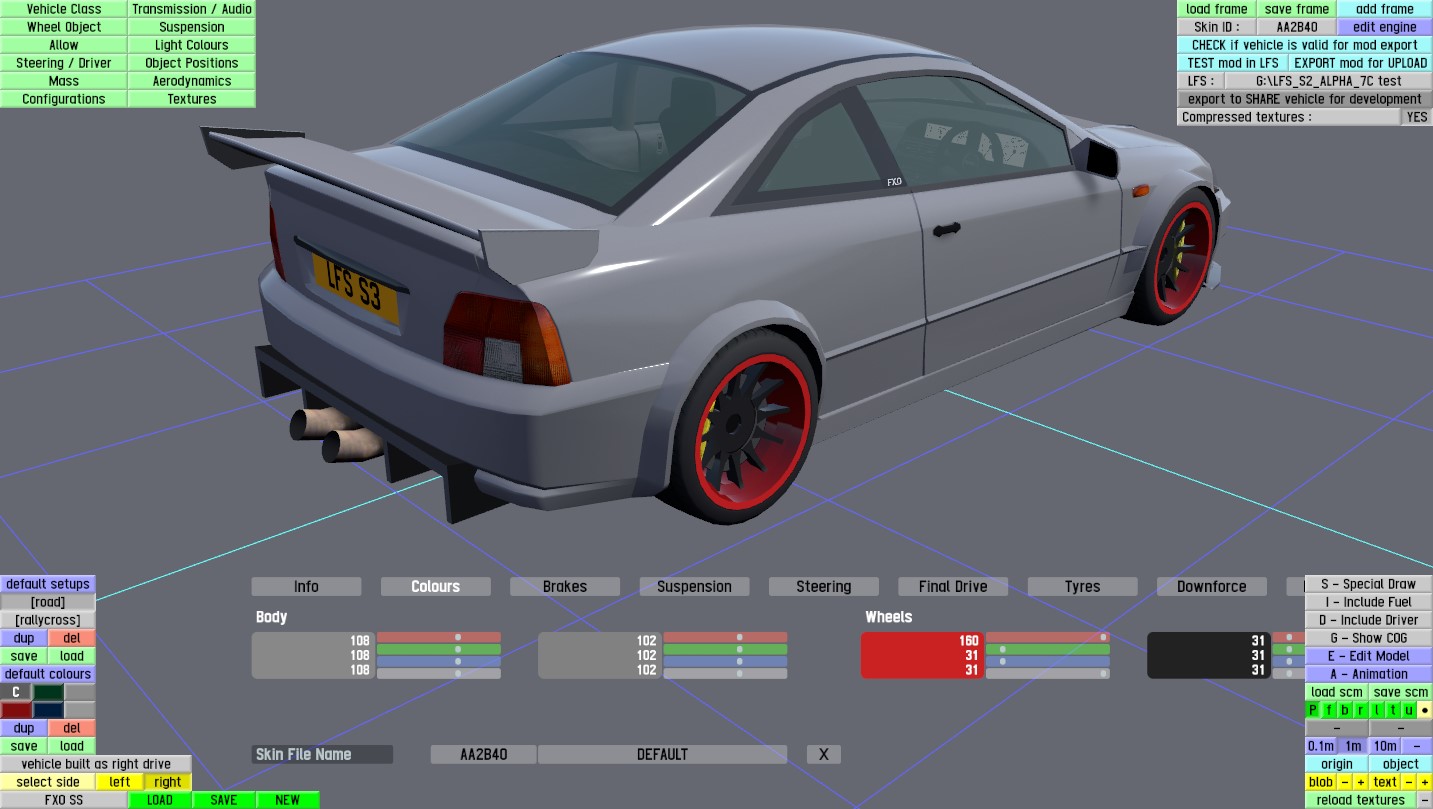Click the X beside DEFAULT skin name
The height and width of the screenshot is (809, 1433).
pyautogui.click(x=824, y=754)
